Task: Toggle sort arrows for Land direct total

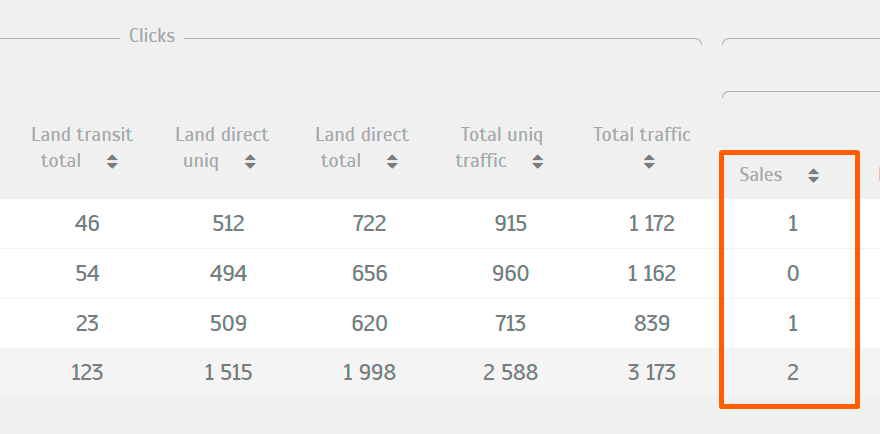Action: 390,161
